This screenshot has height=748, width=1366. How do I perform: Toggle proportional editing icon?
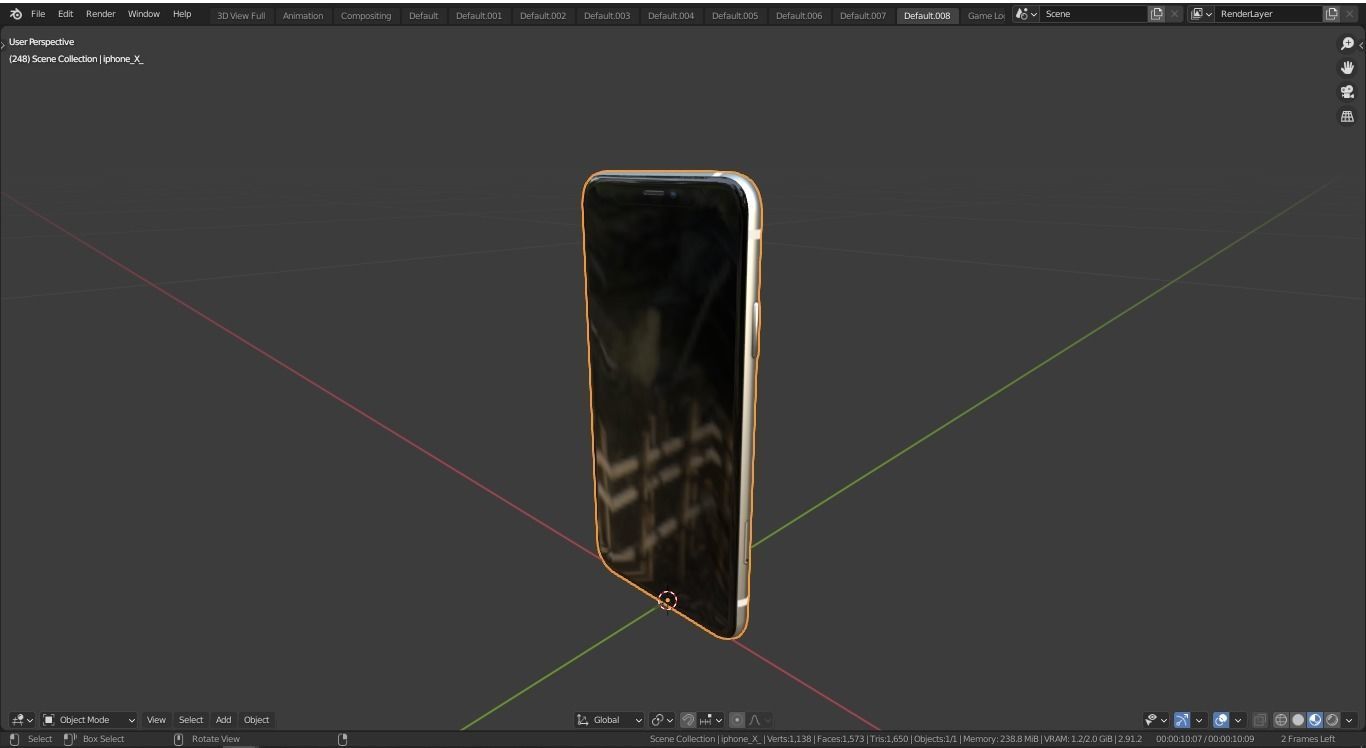click(737, 720)
